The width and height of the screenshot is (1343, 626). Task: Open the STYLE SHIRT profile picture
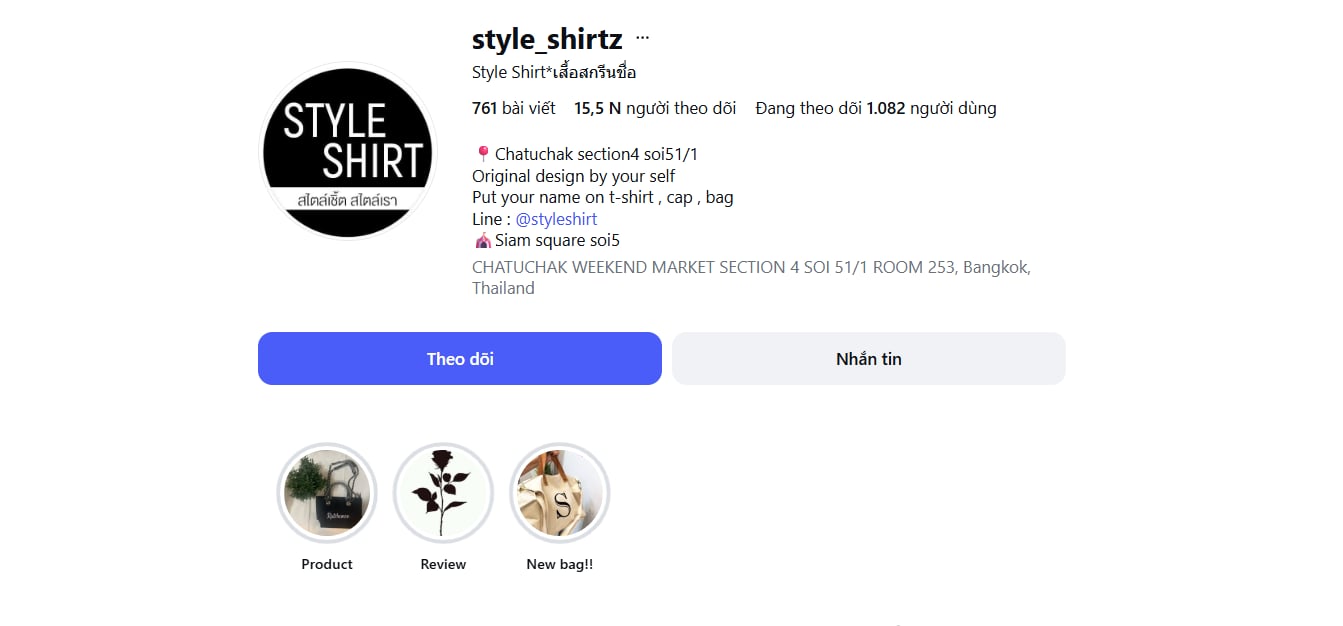click(347, 152)
